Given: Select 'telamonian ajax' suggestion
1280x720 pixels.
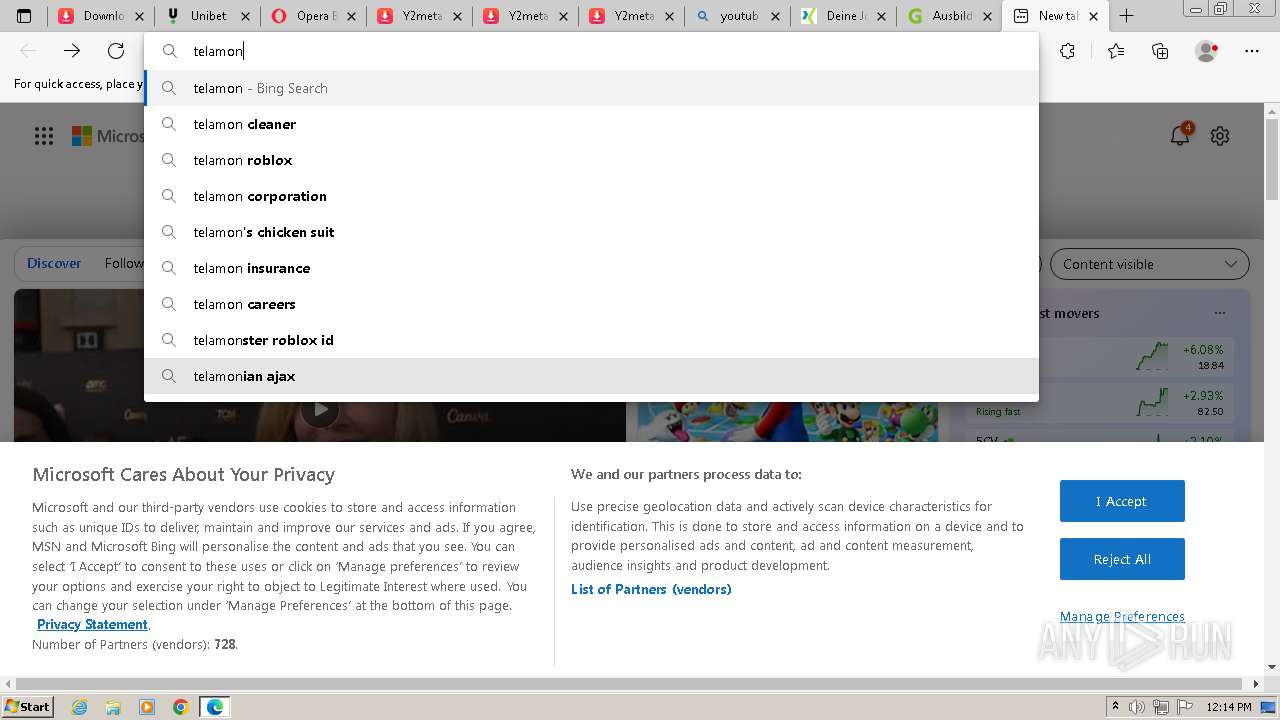Looking at the screenshot, I should pos(592,376).
